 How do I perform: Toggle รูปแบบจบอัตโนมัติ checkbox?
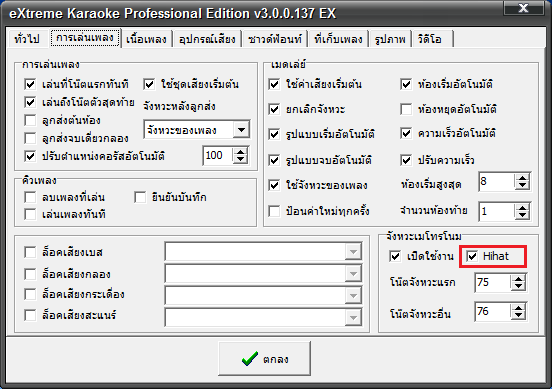(x=274, y=160)
